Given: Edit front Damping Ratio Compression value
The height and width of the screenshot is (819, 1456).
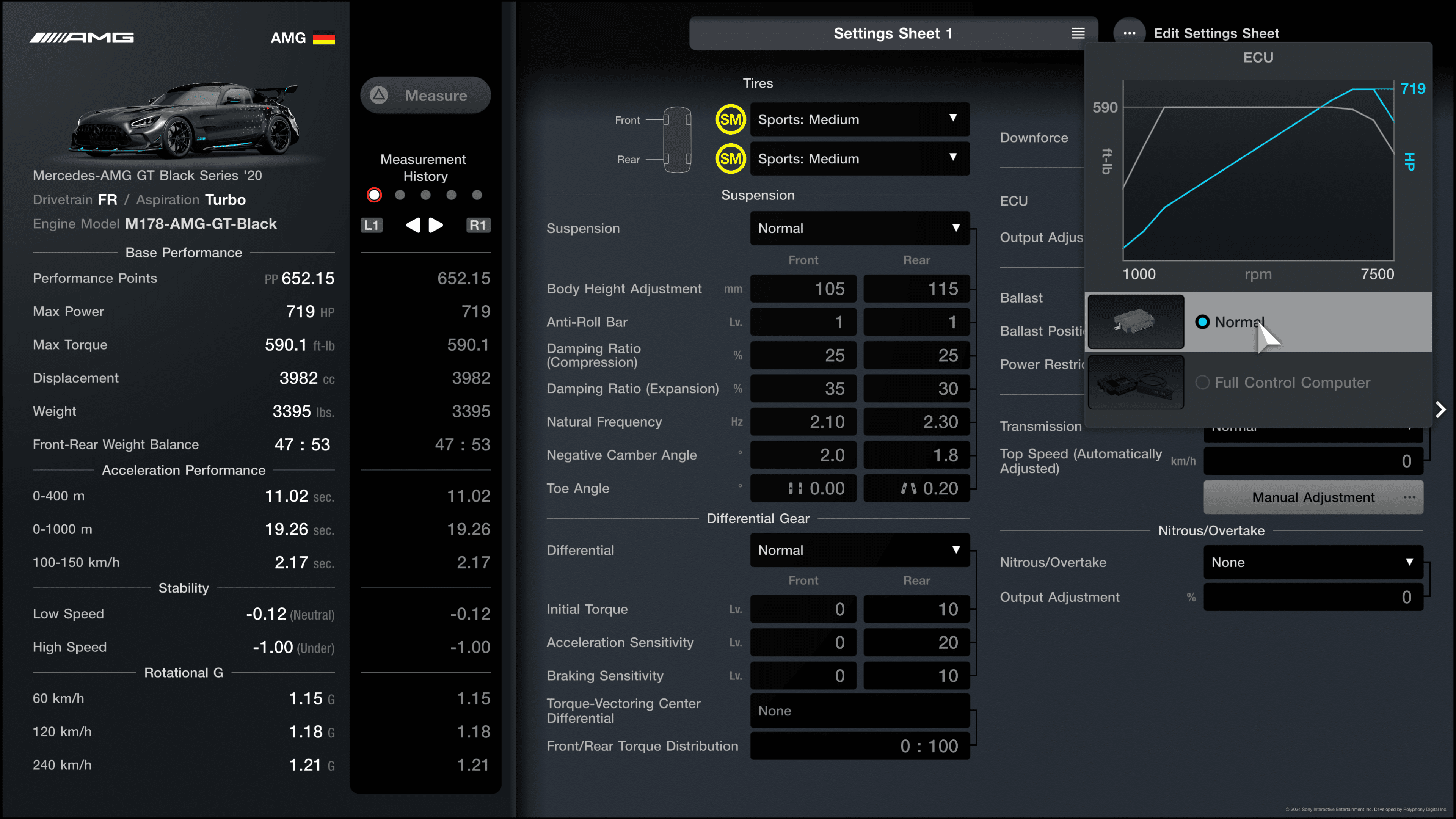Looking at the screenshot, I should (803, 356).
